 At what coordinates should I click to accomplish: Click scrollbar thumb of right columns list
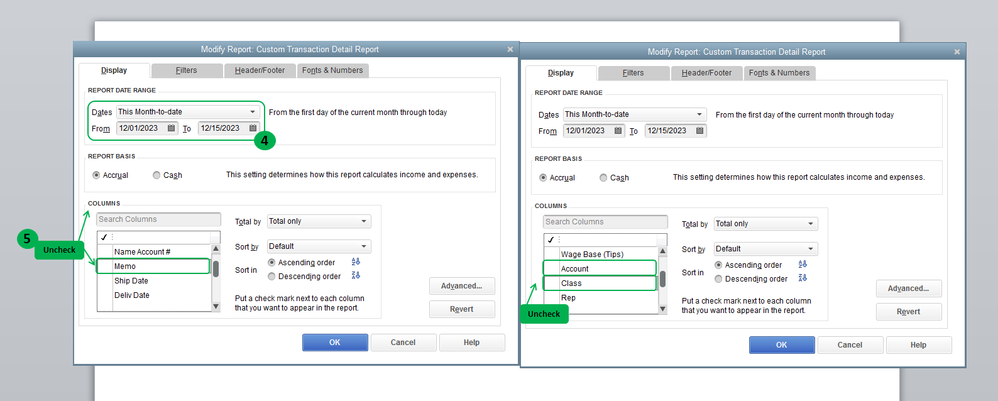click(663, 279)
